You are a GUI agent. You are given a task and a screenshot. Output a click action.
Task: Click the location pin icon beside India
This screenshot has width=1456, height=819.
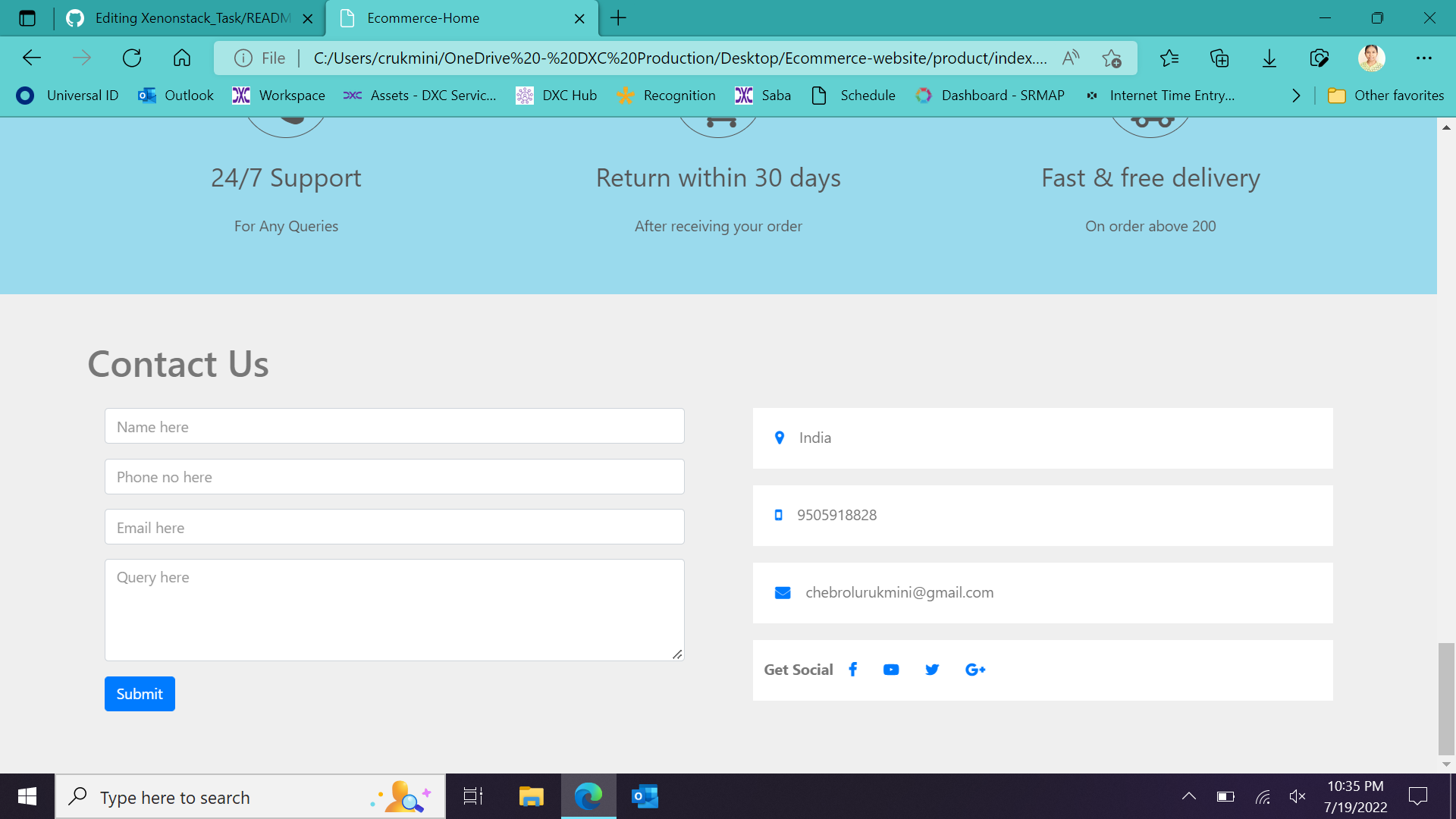(779, 438)
